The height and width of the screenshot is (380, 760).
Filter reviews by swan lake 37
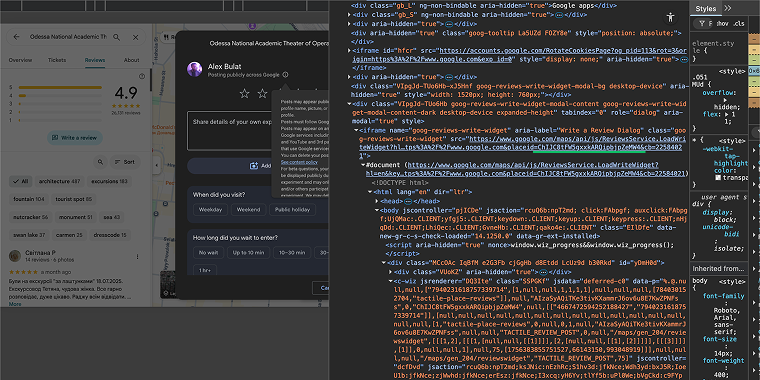point(29,235)
